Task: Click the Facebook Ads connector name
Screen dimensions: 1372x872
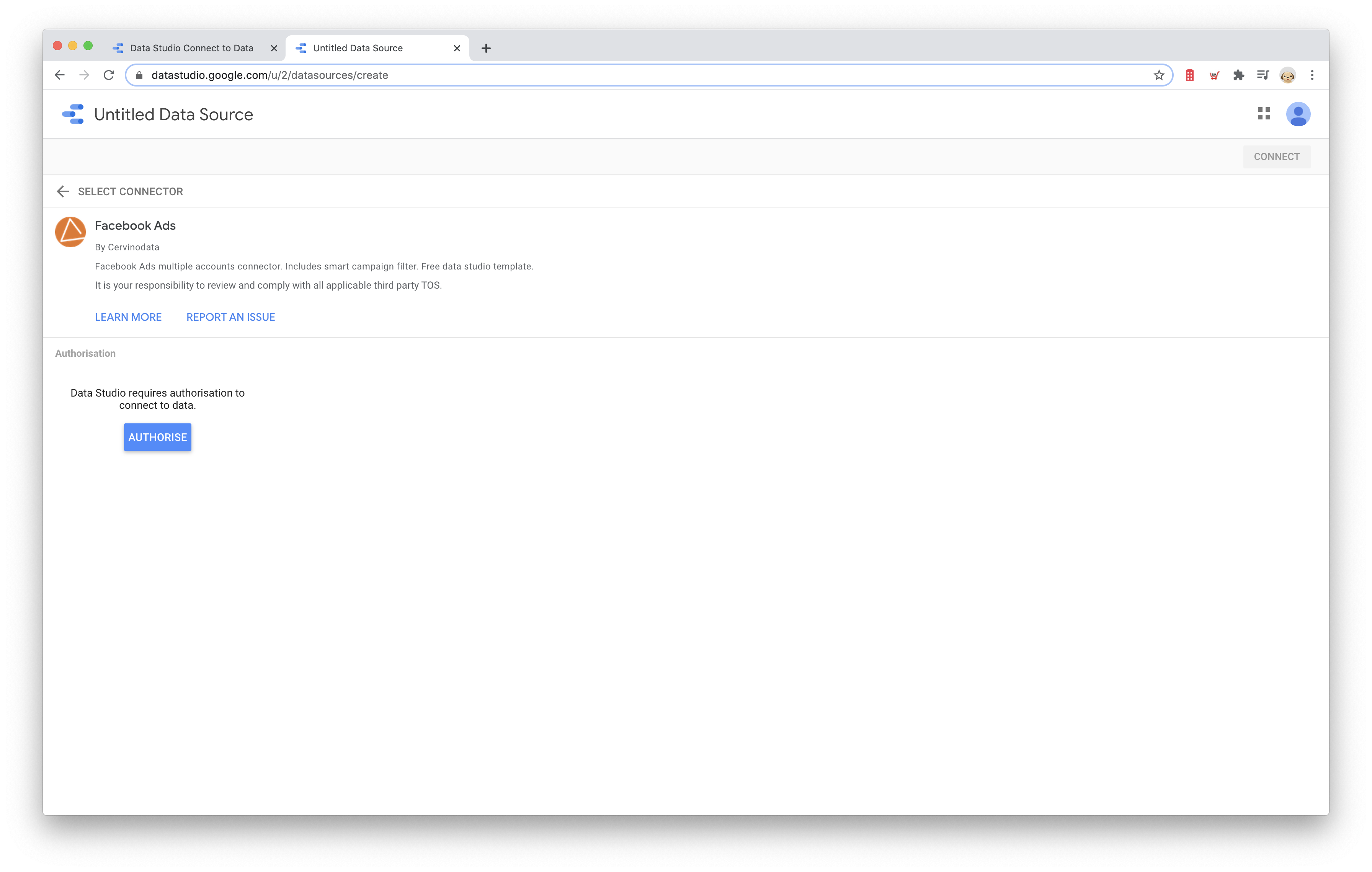Action: (135, 225)
